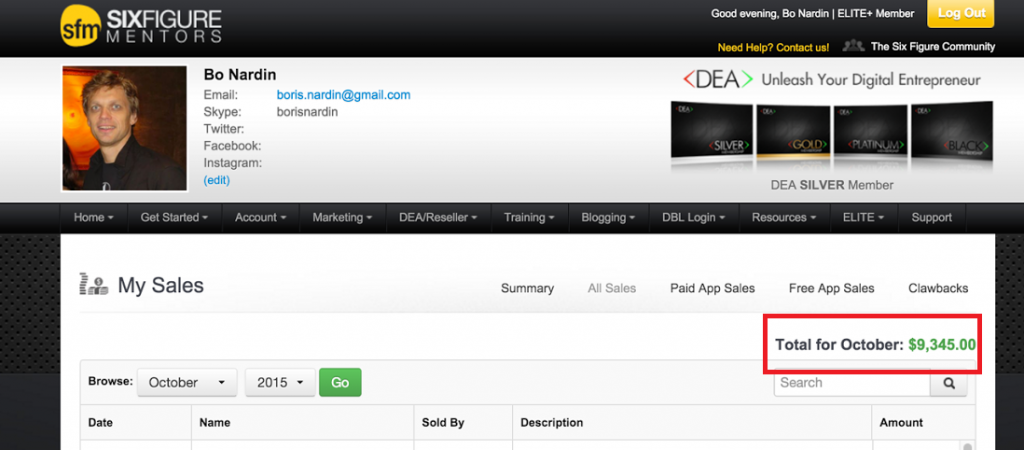
Task: Expand the Get Started menu
Action: coord(174,217)
